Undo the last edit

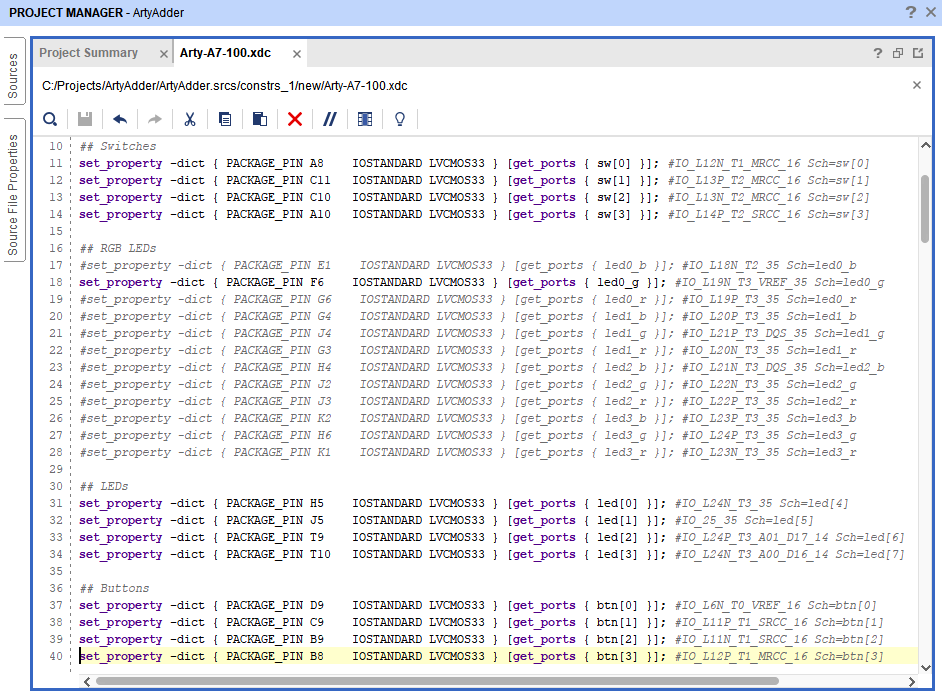tap(119, 118)
